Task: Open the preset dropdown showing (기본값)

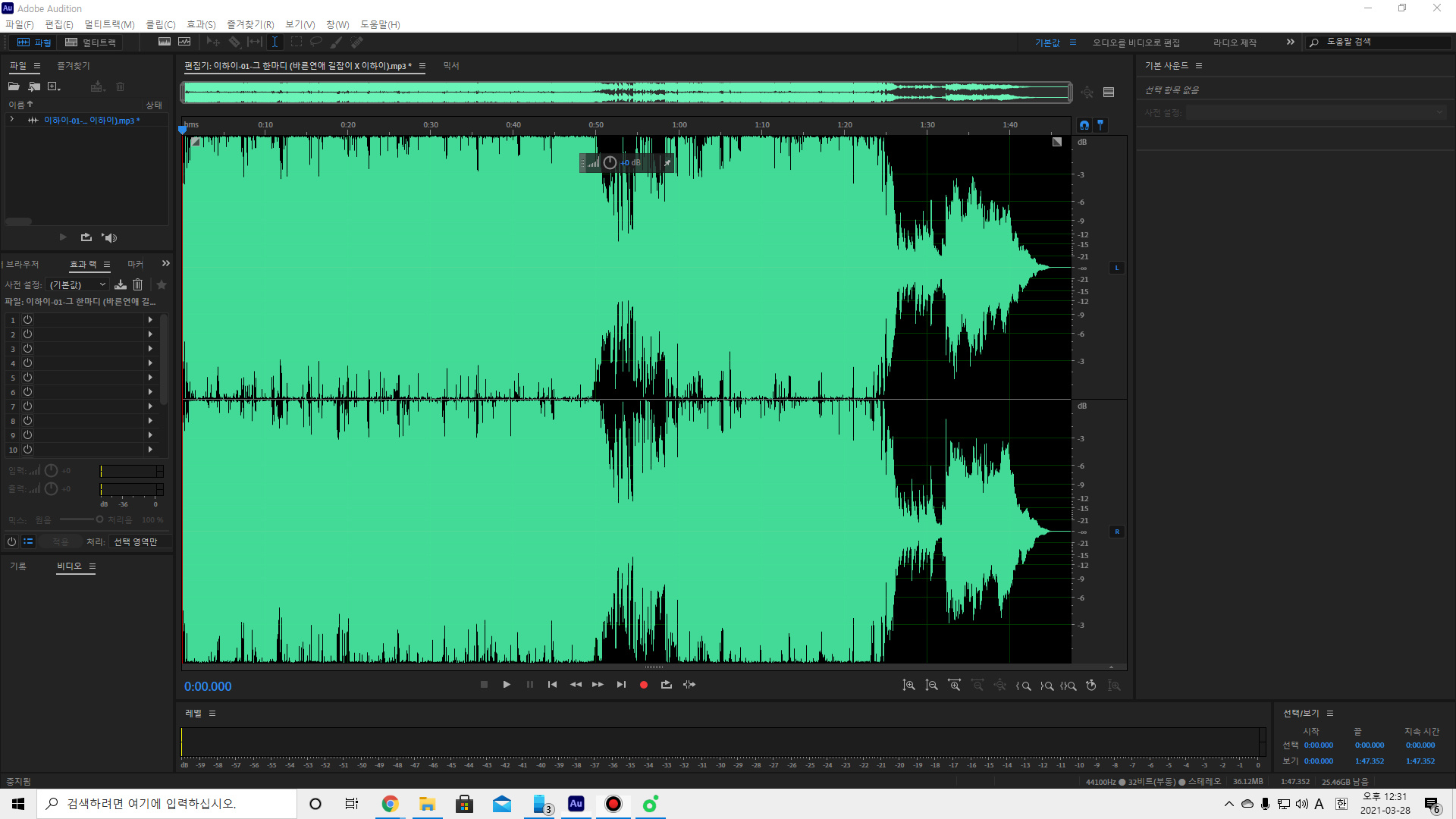Action: tap(78, 284)
